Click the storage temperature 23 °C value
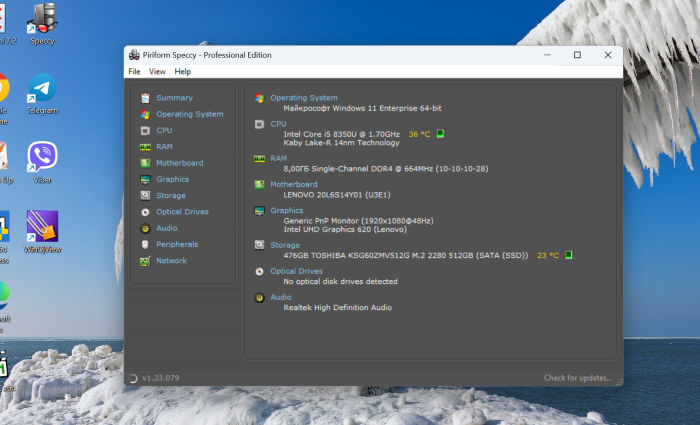Image resolution: width=700 pixels, height=425 pixels. coord(548,255)
